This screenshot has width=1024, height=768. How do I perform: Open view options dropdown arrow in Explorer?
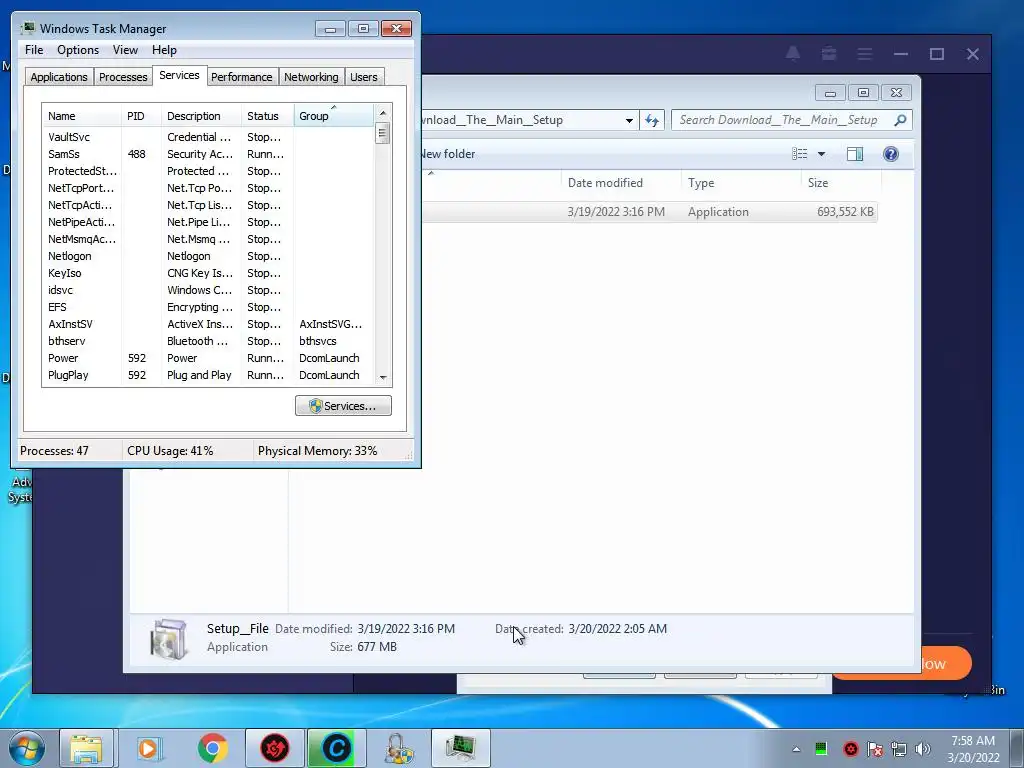(822, 154)
